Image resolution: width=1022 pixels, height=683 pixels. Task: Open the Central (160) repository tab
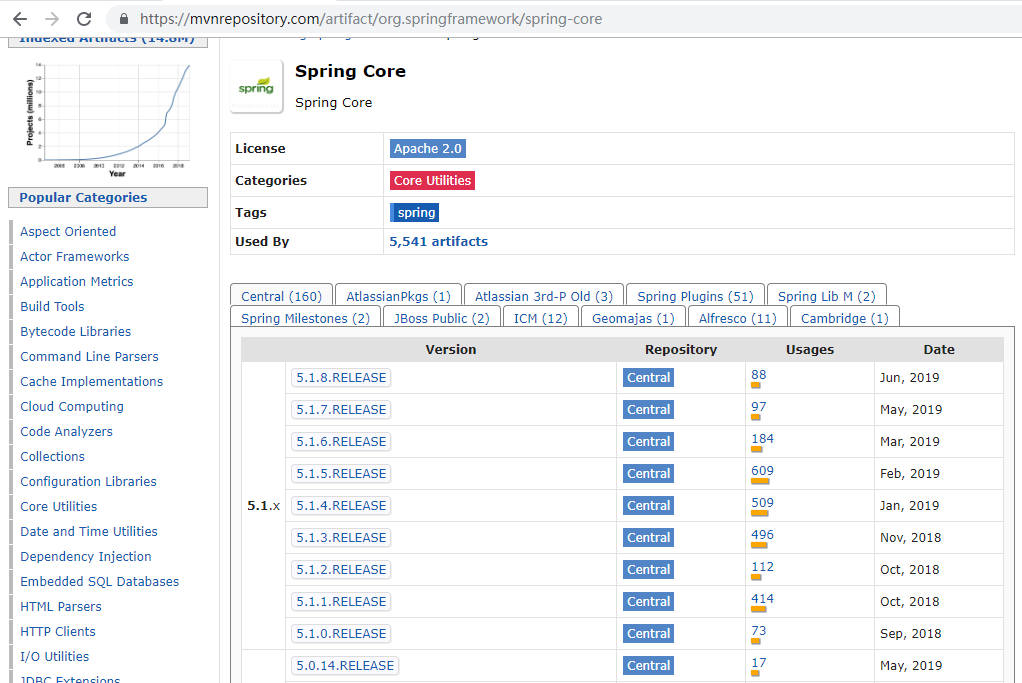tap(282, 297)
